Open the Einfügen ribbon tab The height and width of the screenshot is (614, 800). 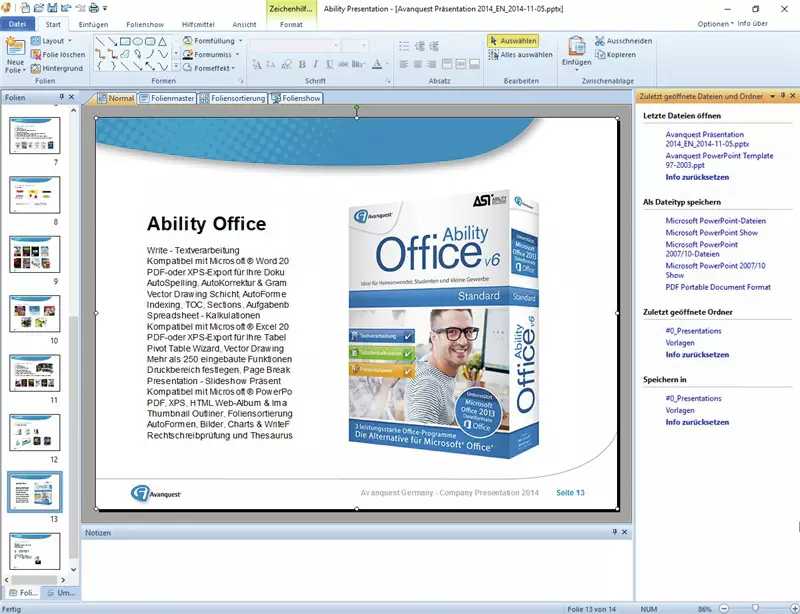[x=93, y=23]
